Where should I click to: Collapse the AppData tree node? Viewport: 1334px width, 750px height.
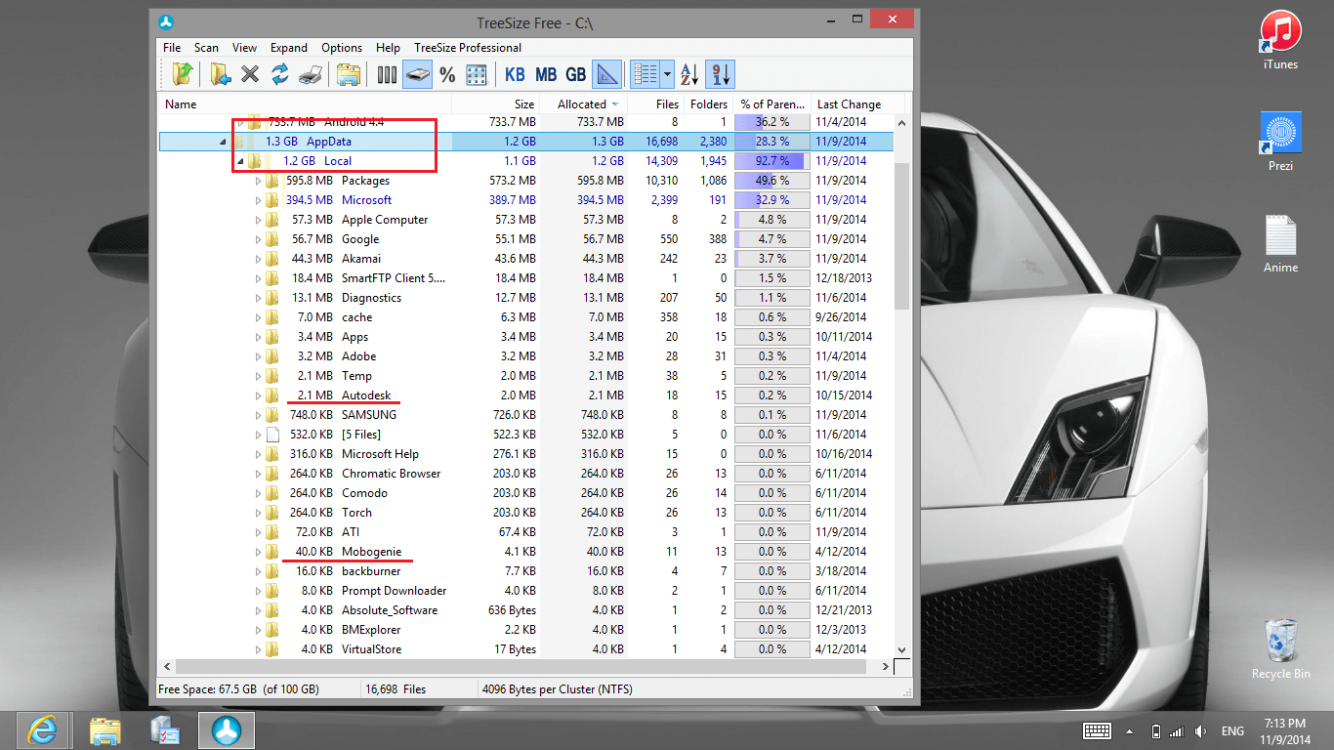pos(223,142)
